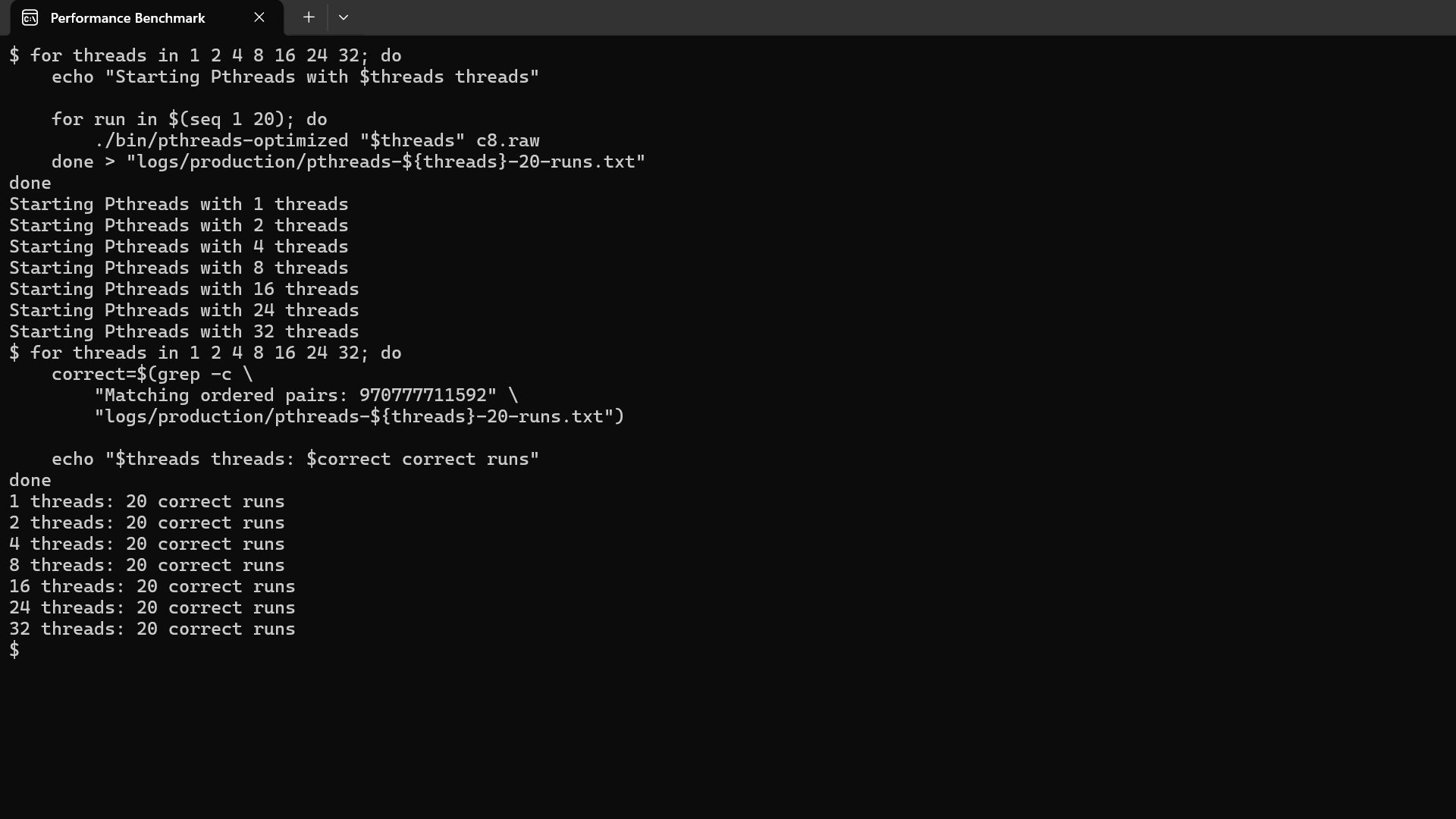
Task: Click the line '8 threads: 20 correct runs'
Action: click(147, 566)
